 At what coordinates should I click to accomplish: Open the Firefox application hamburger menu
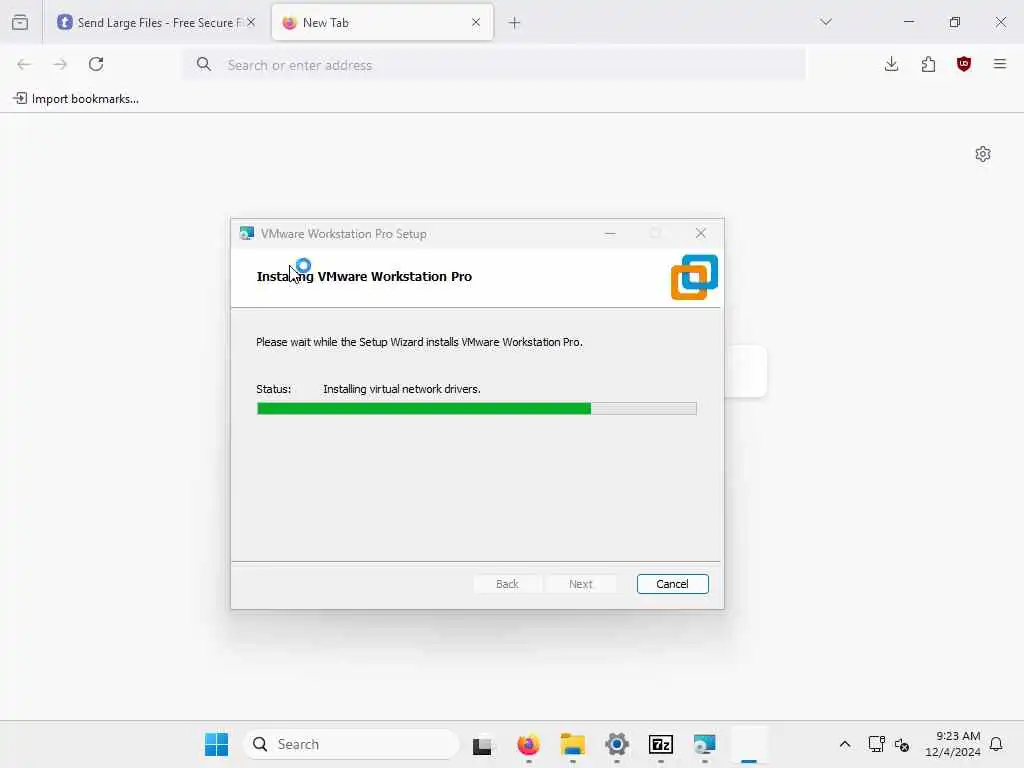coord(999,64)
